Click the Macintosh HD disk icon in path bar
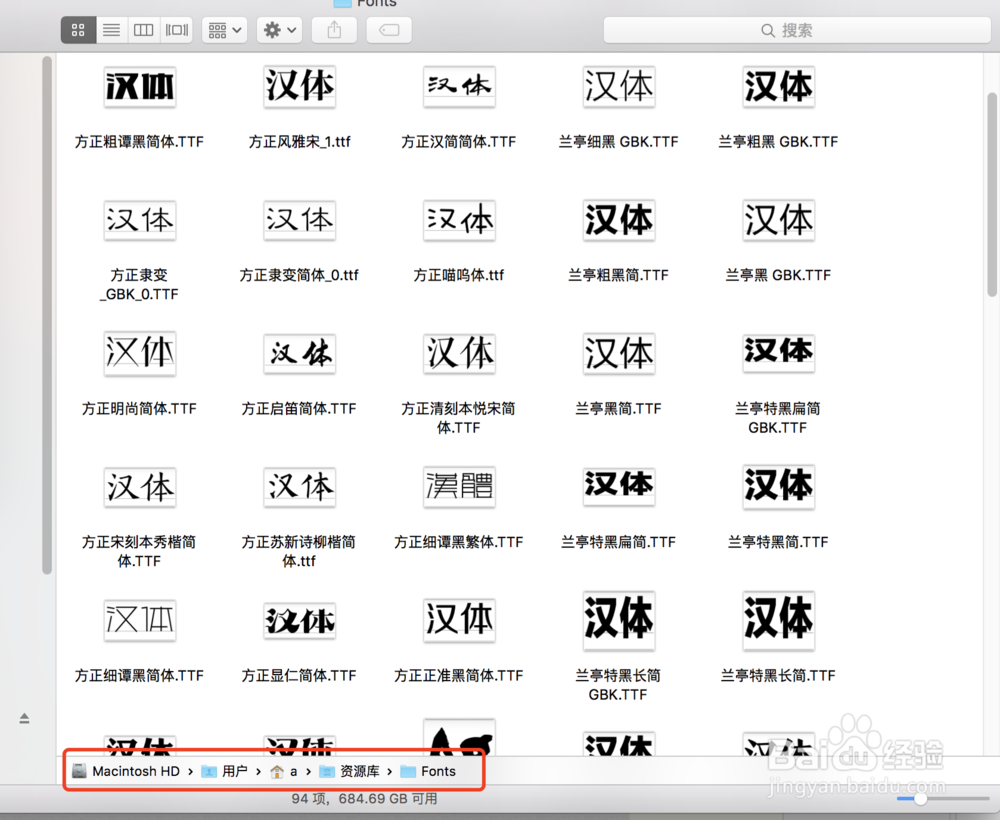 (x=79, y=771)
